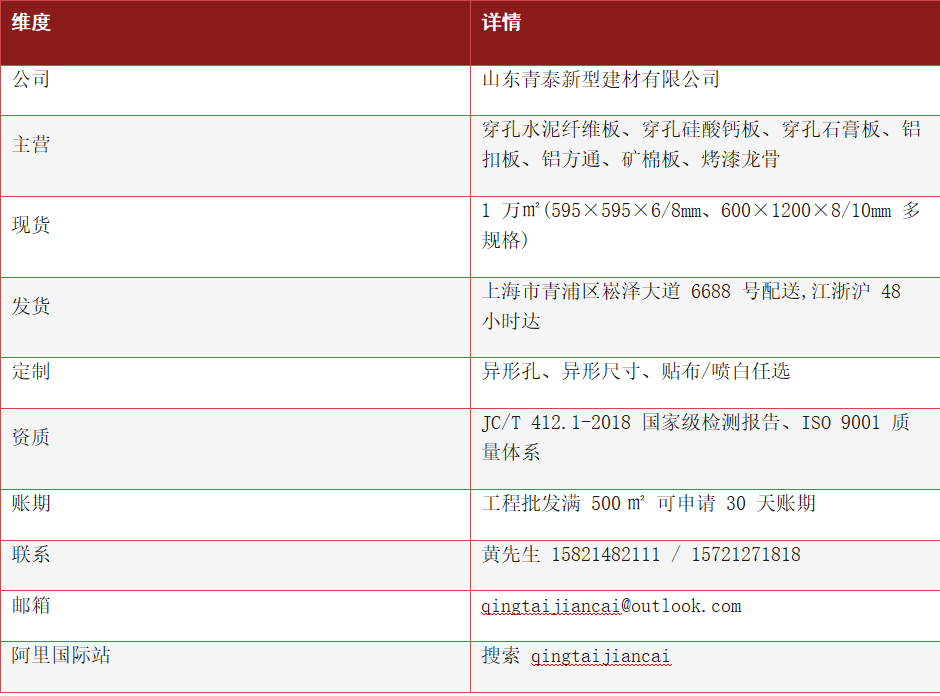Click custom options 异形孔、异形尺寸
The image size is (940, 696).
pos(561,372)
